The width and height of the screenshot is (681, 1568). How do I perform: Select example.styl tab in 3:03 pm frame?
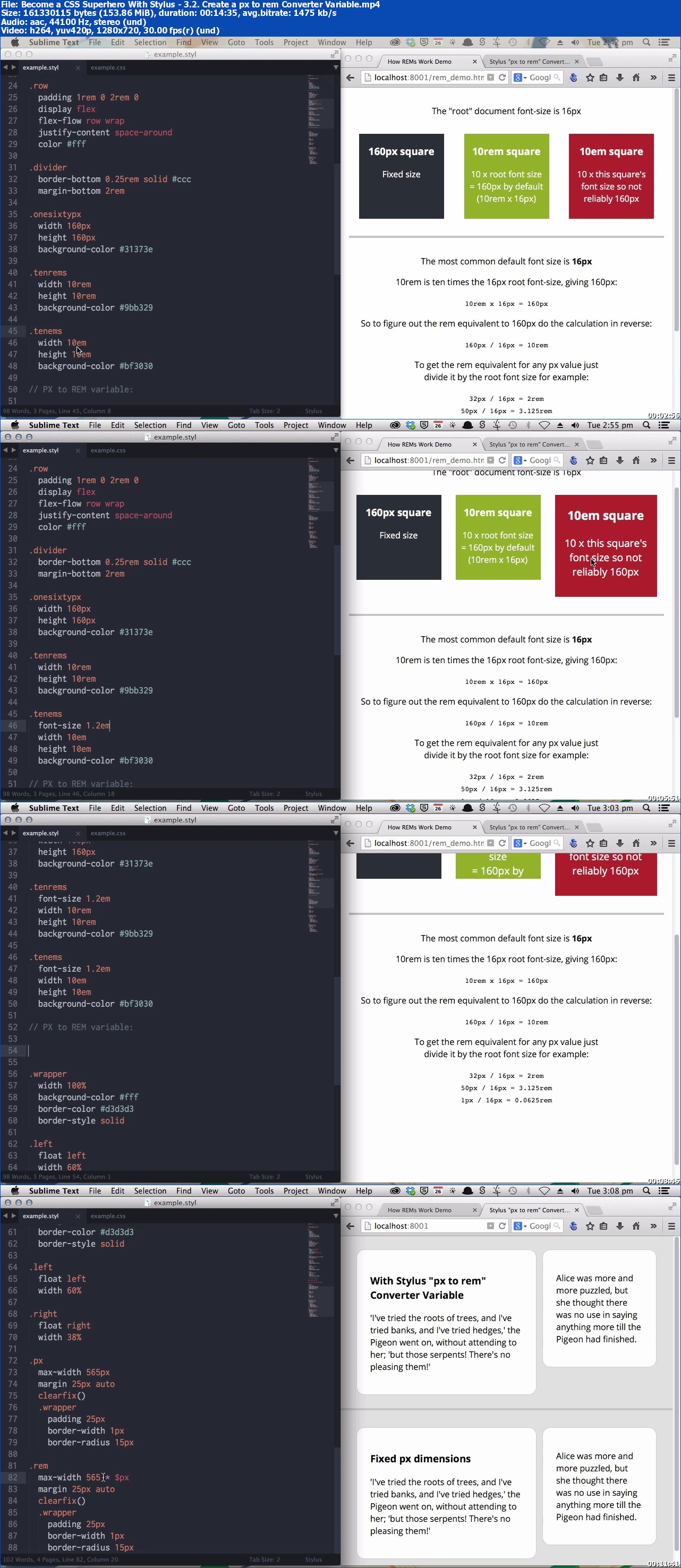[40, 833]
